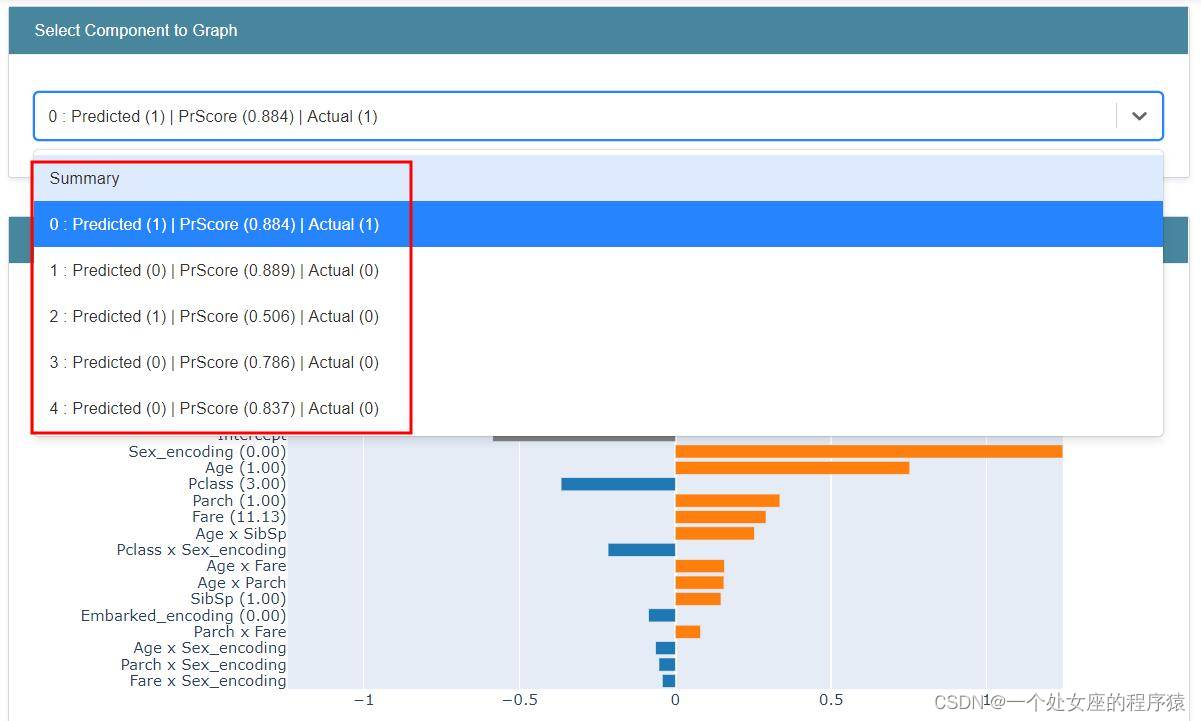Click the Age x Sex_encoding axis label
1201x721 pixels.
[x=210, y=648]
